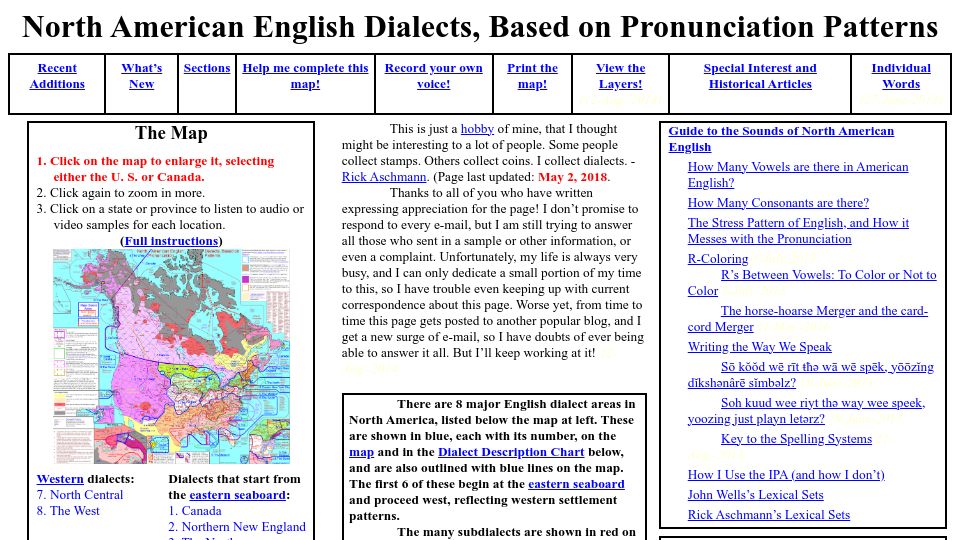Go to Sections link
The height and width of the screenshot is (540, 960).
click(x=207, y=68)
